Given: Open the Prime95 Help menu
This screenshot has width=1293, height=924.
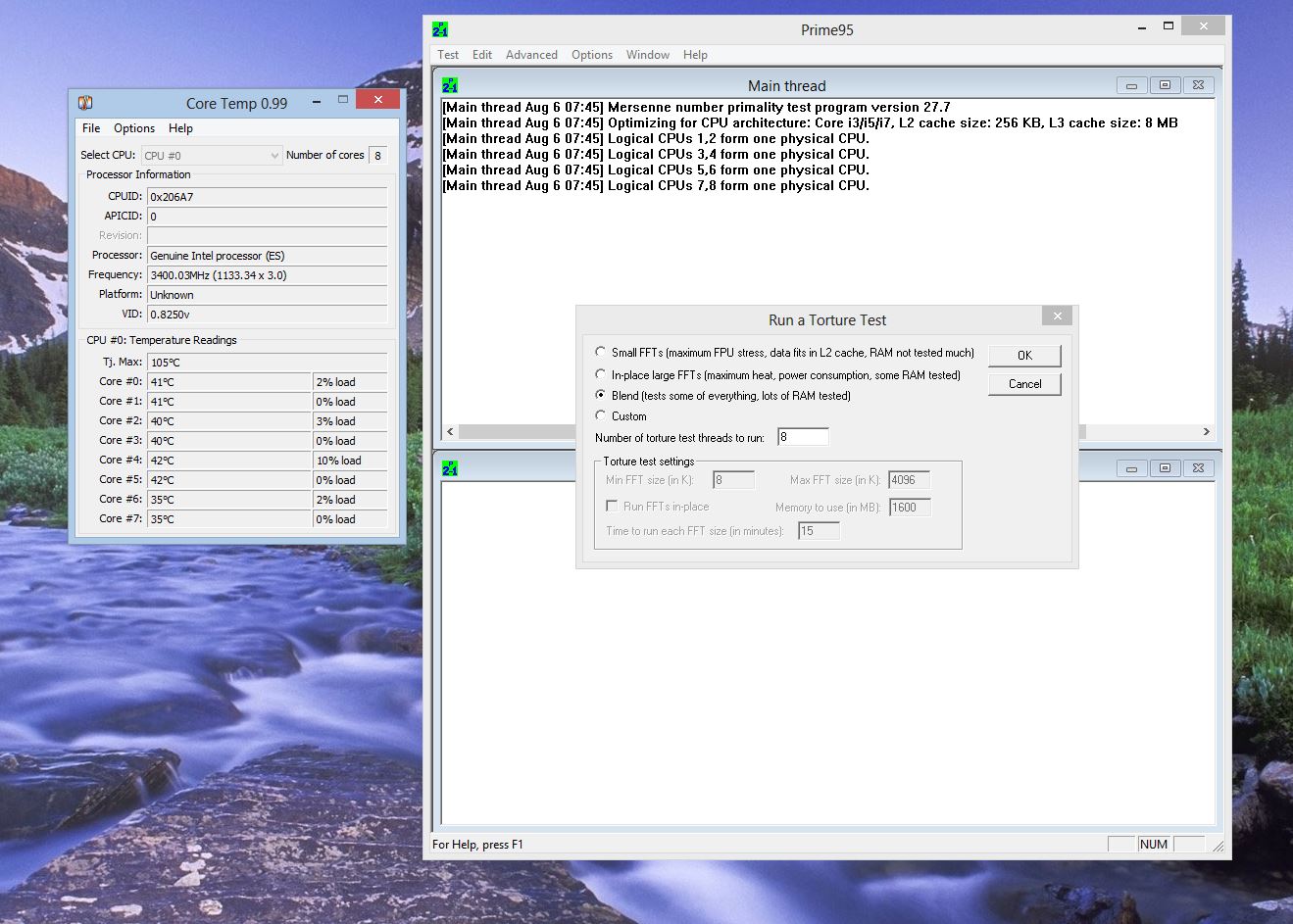Looking at the screenshot, I should pyautogui.click(x=695, y=55).
